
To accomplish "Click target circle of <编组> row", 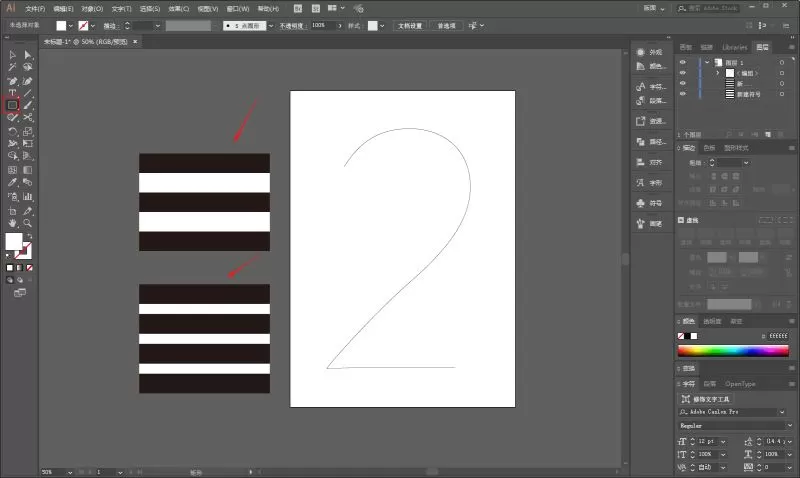I will pos(782,73).
